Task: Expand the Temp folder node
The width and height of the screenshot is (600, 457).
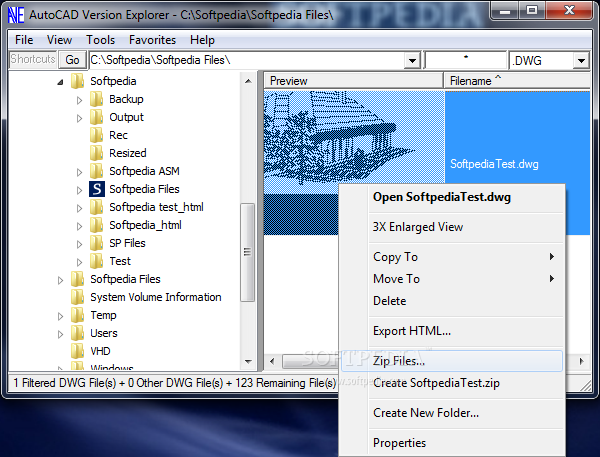Action: (60, 316)
